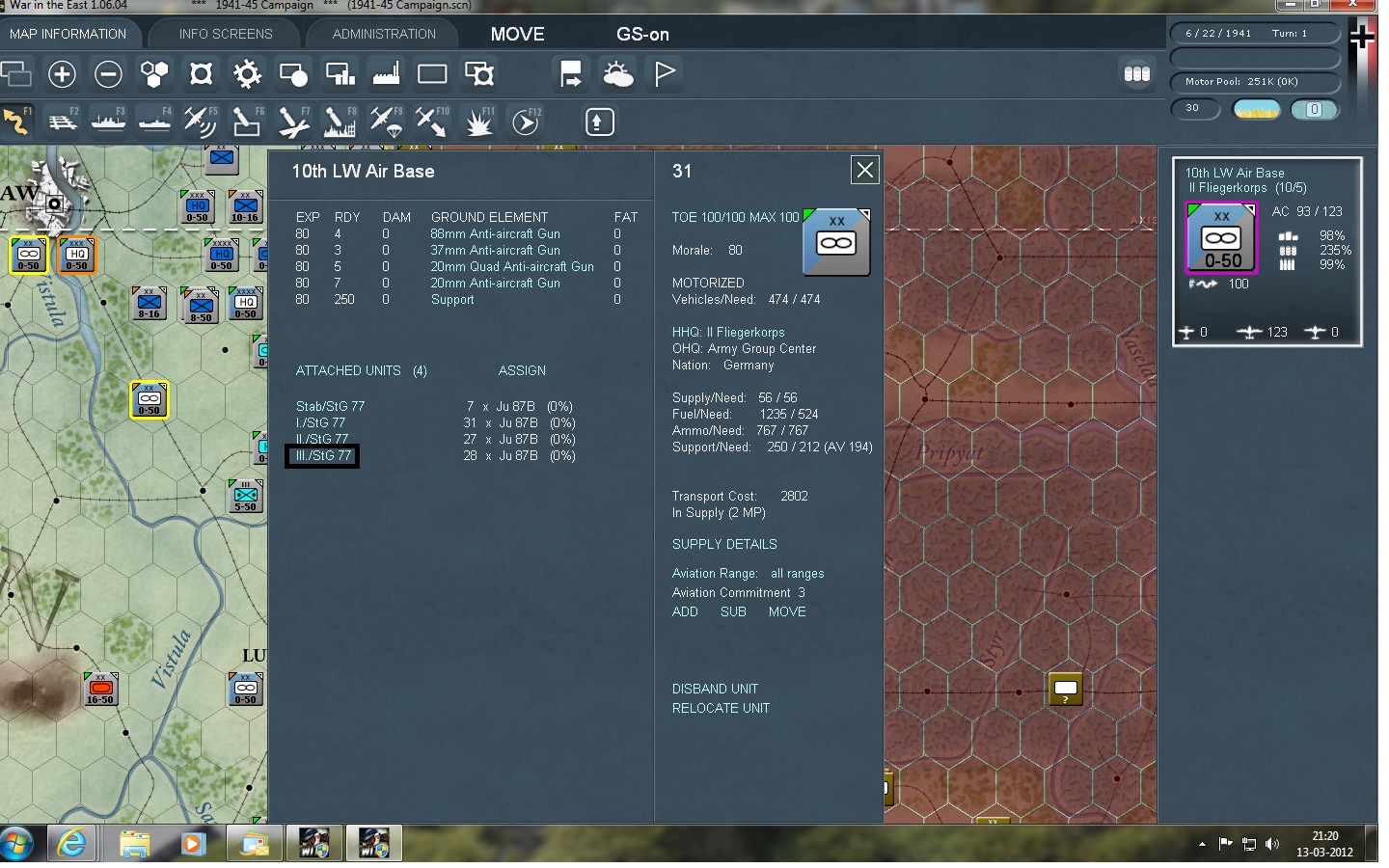Select the F9 air transport parachute icon
1389x868 pixels.
387,122
